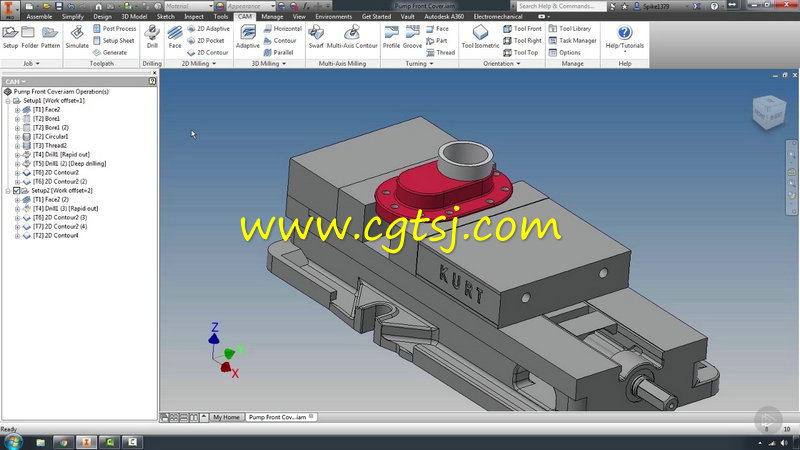
Task: Select turning Profile operation
Action: [x=391, y=37]
